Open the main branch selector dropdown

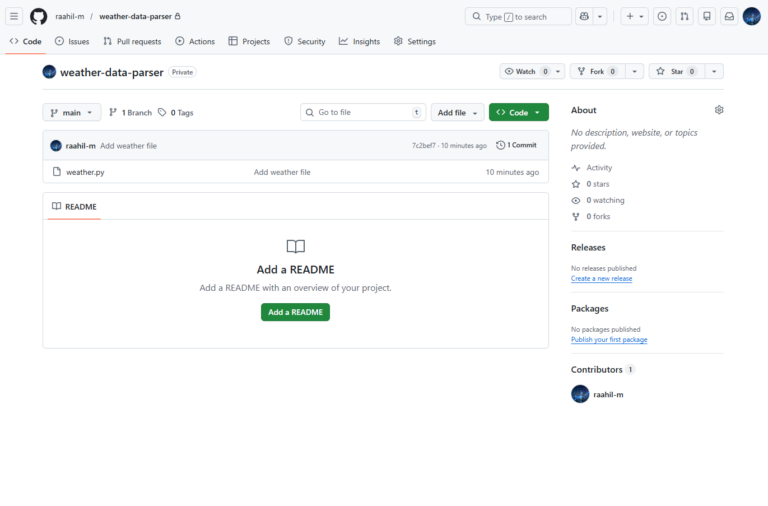tap(72, 113)
